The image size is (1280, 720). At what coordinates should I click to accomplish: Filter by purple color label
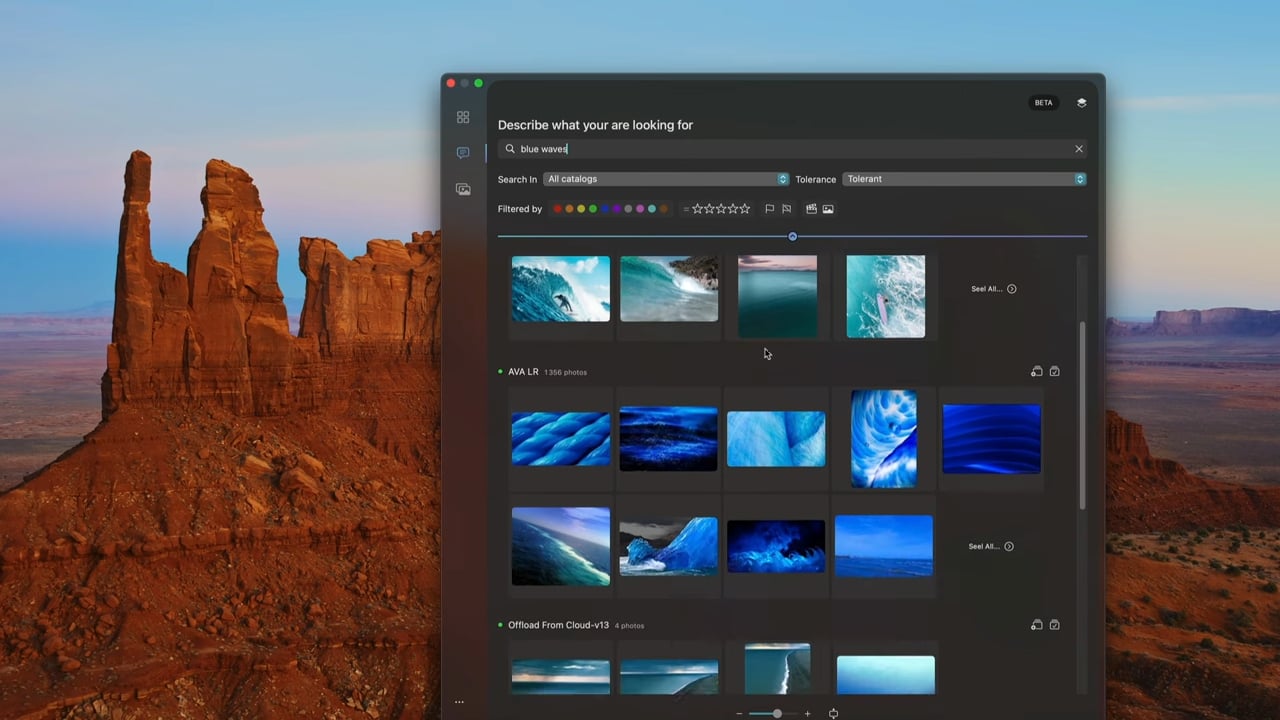616,209
